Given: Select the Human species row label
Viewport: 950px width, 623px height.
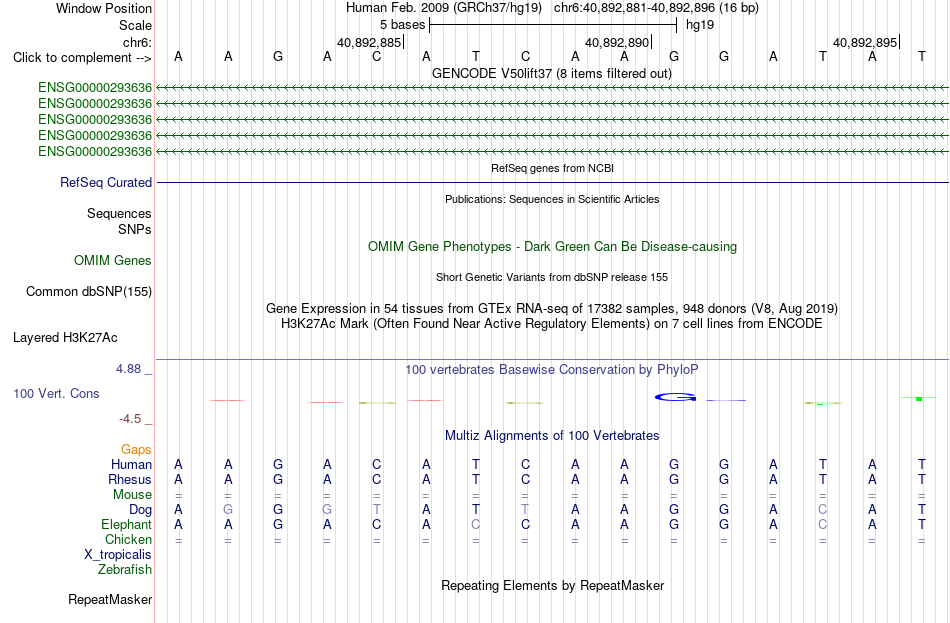Looking at the screenshot, I should (131, 464).
